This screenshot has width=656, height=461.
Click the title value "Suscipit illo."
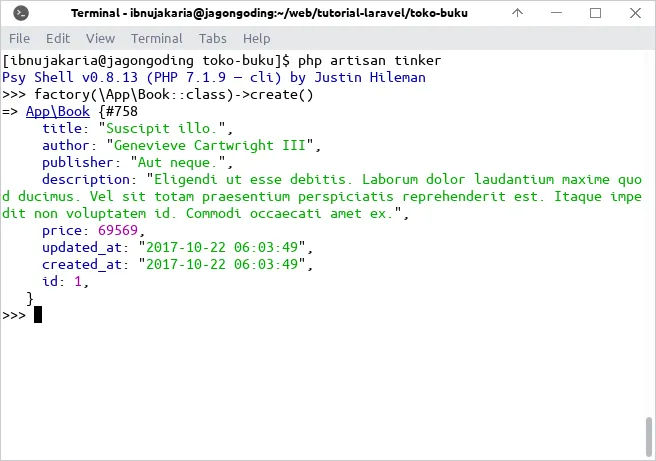point(161,128)
